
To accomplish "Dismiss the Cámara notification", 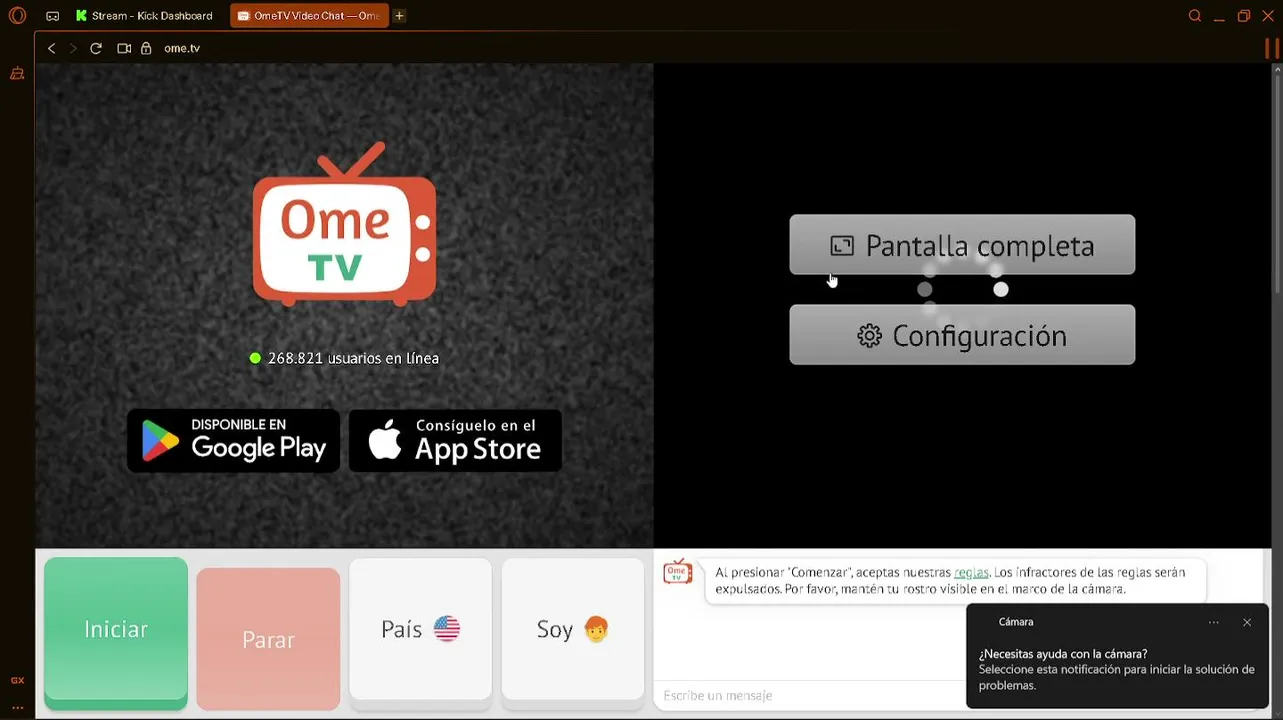I will pos(1247,622).
